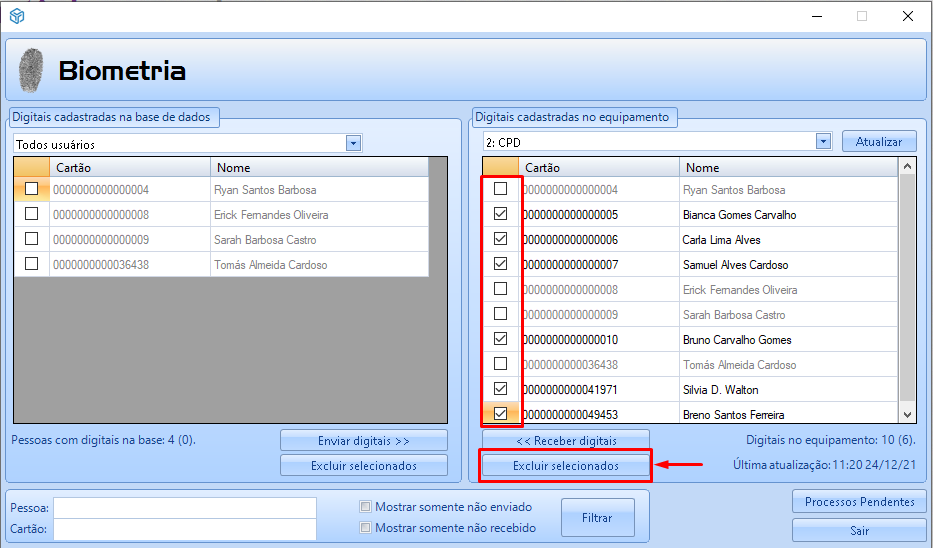Open Processos Pendentes

tap(859, 502)
